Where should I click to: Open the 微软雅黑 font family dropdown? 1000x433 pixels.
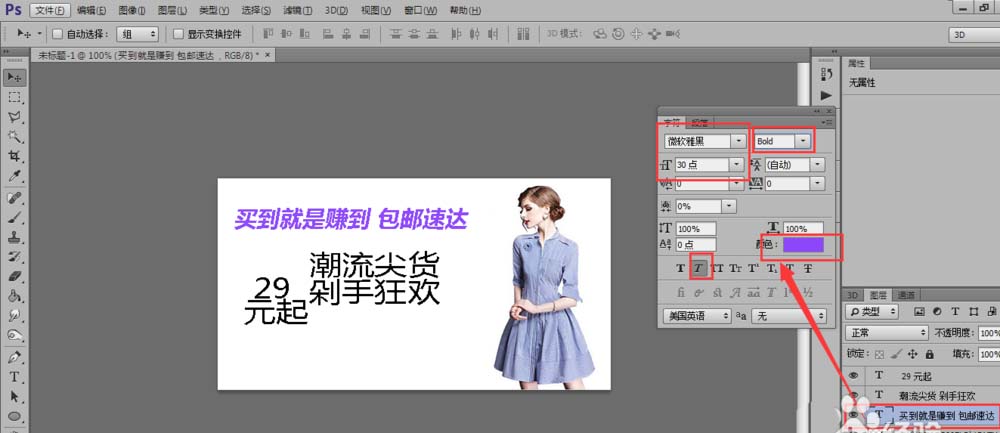tap(739, 141)
